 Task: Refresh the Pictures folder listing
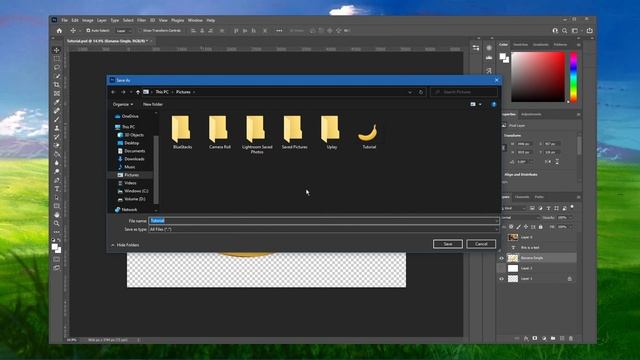point(421,92)
